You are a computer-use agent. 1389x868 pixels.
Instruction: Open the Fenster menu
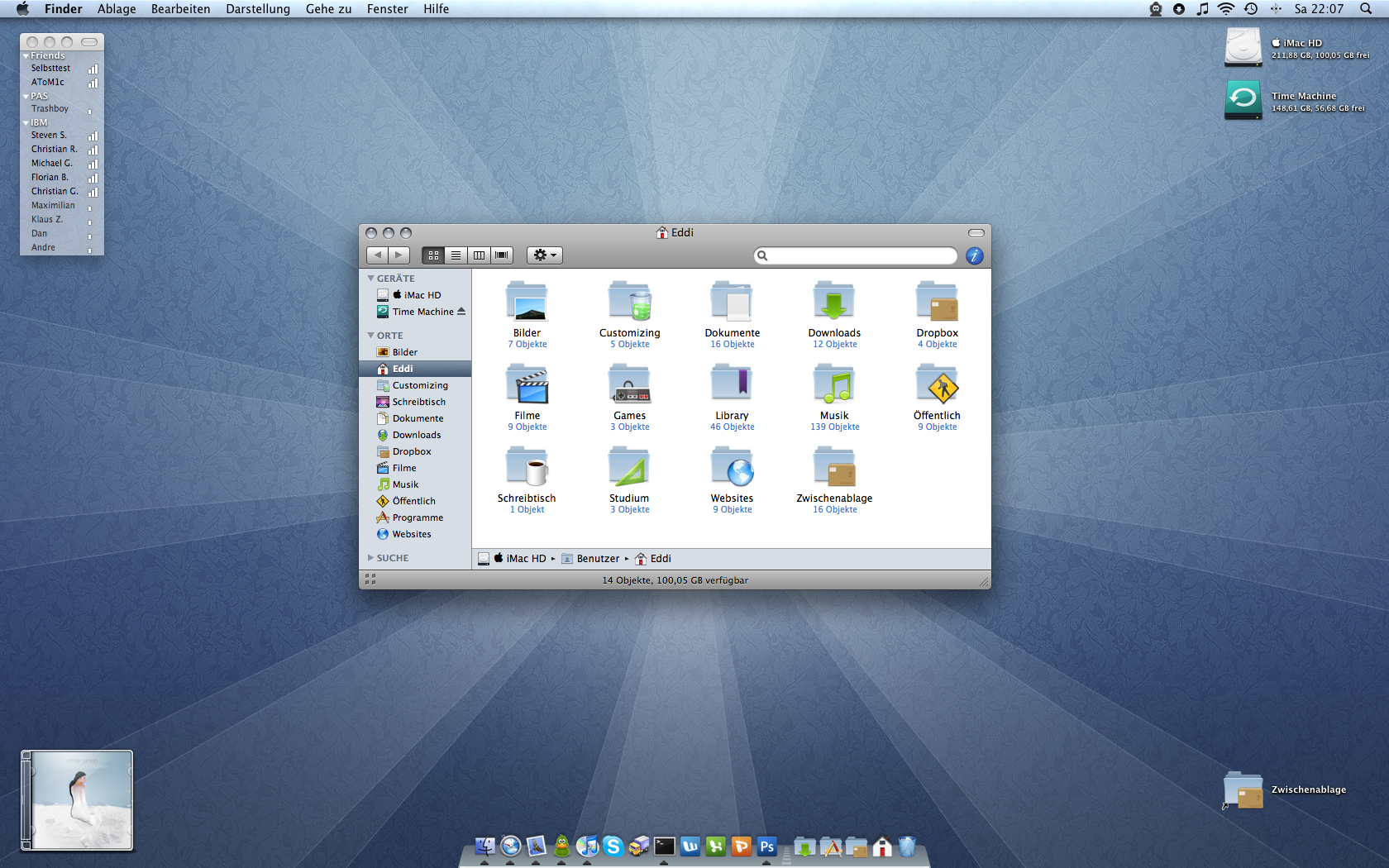(388, 9)
